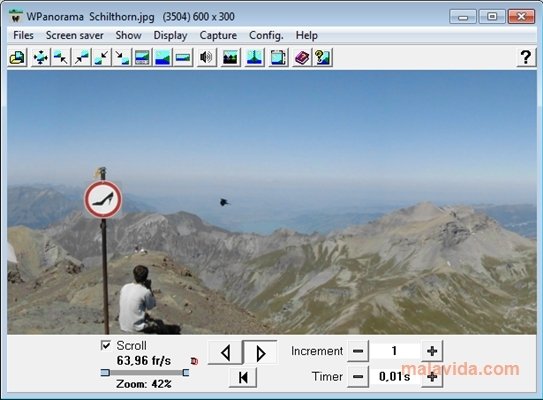Open the Screen saver menu
Screen dimensions: 543x400
tap(74, 35)
